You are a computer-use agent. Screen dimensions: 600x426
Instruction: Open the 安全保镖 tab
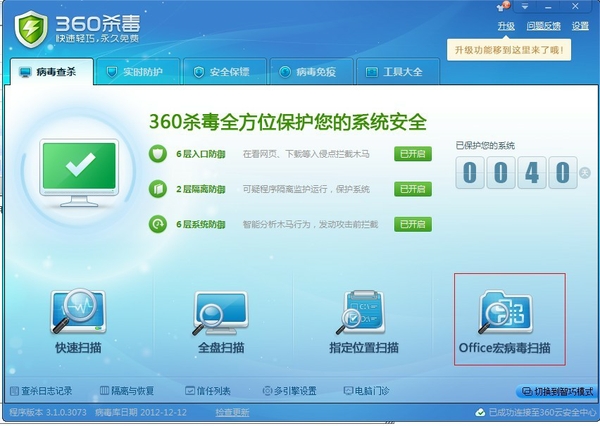pos(224,72)
